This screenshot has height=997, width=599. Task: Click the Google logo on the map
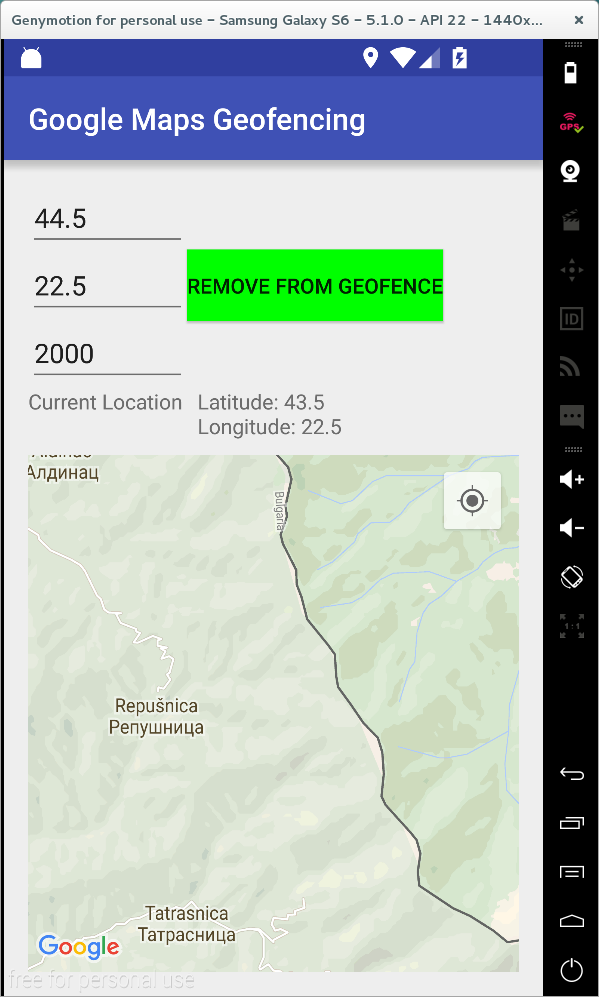pos(79,947)
